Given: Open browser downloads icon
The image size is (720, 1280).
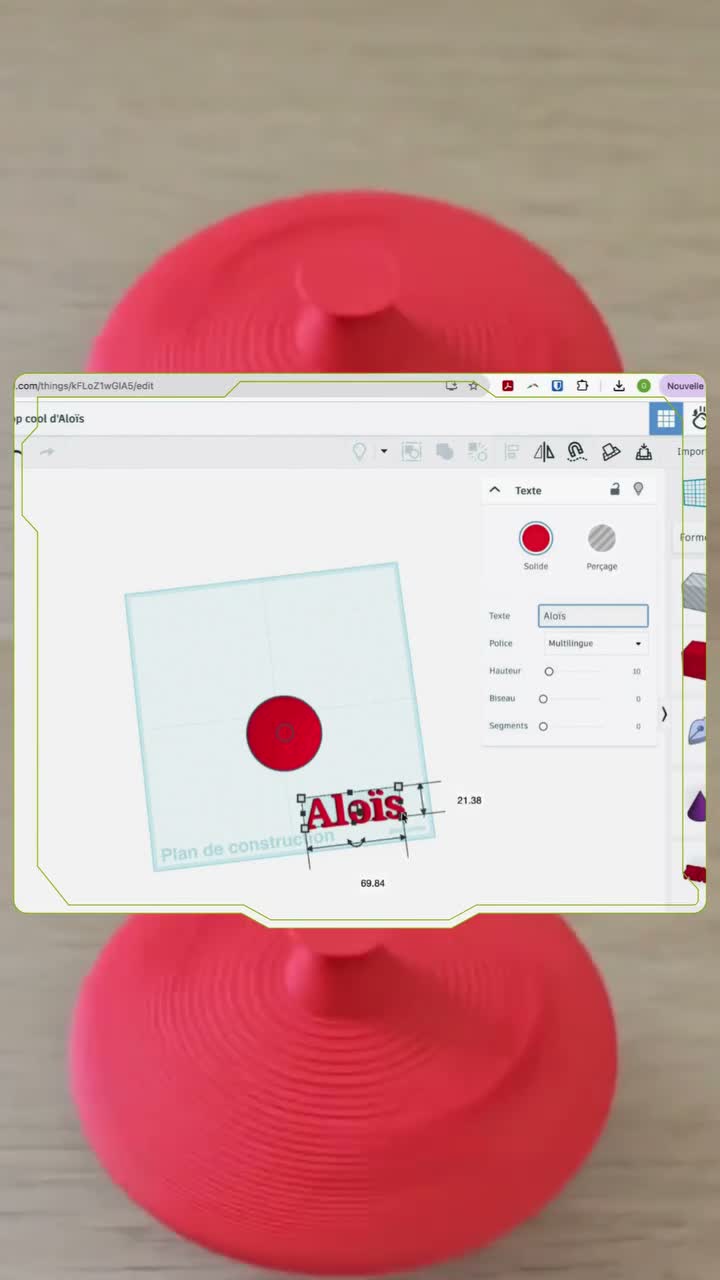Looking at the screenshot, I should (619, 386).
